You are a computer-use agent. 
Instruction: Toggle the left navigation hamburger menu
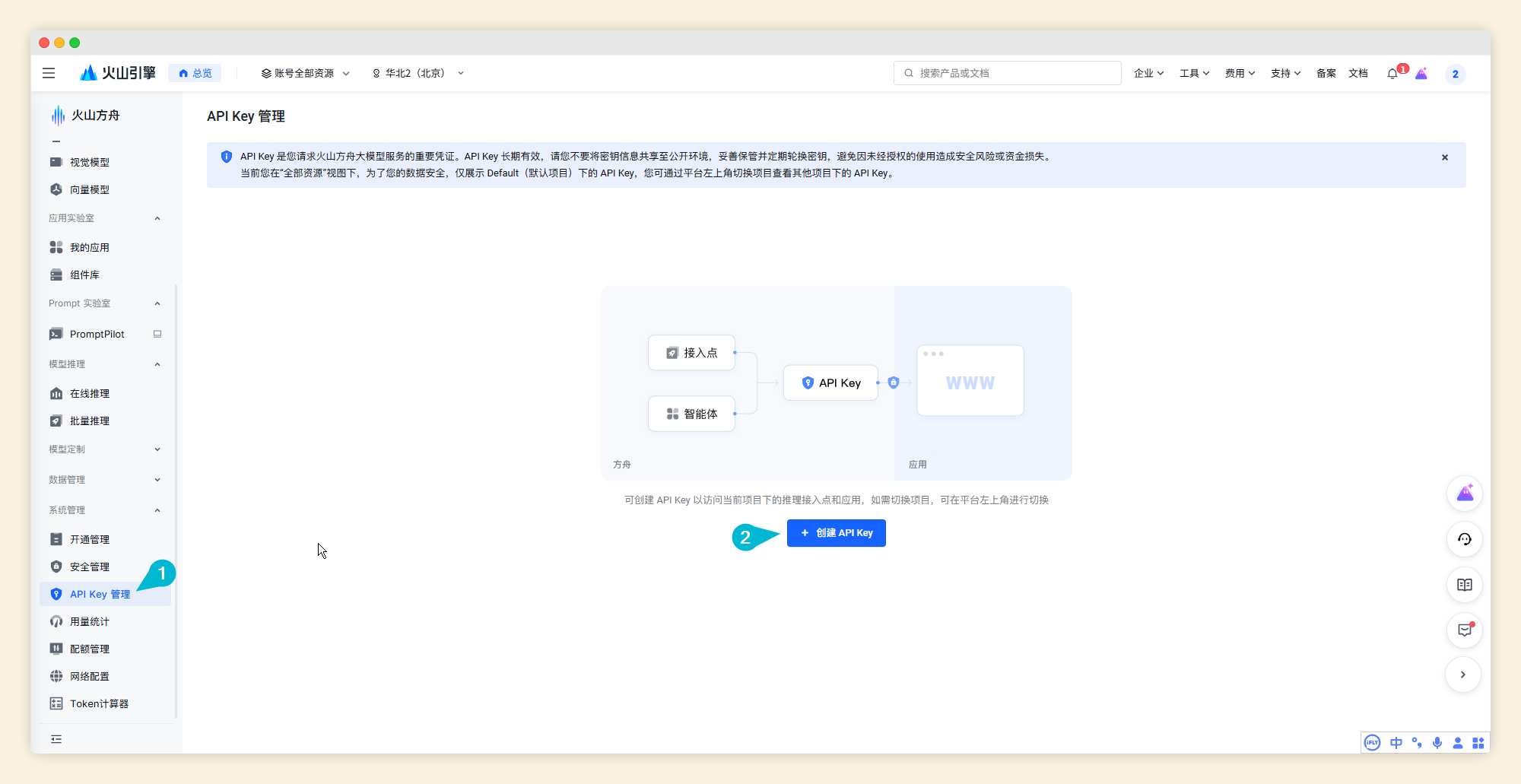(49, 72)
